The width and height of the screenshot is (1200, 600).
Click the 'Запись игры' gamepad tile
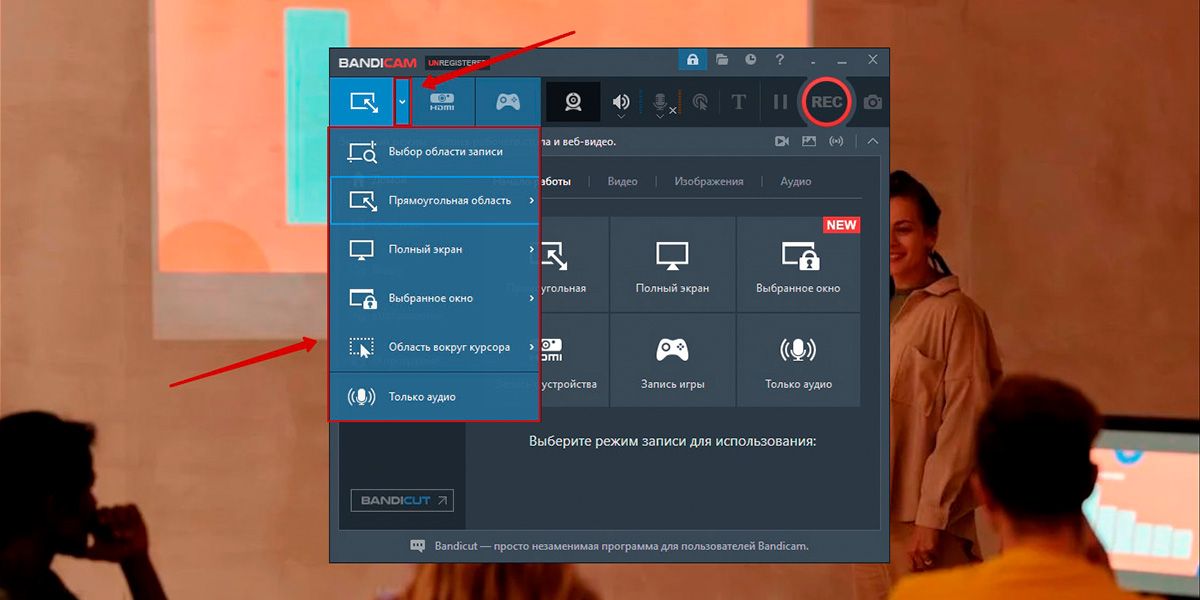tap(672, 360)
